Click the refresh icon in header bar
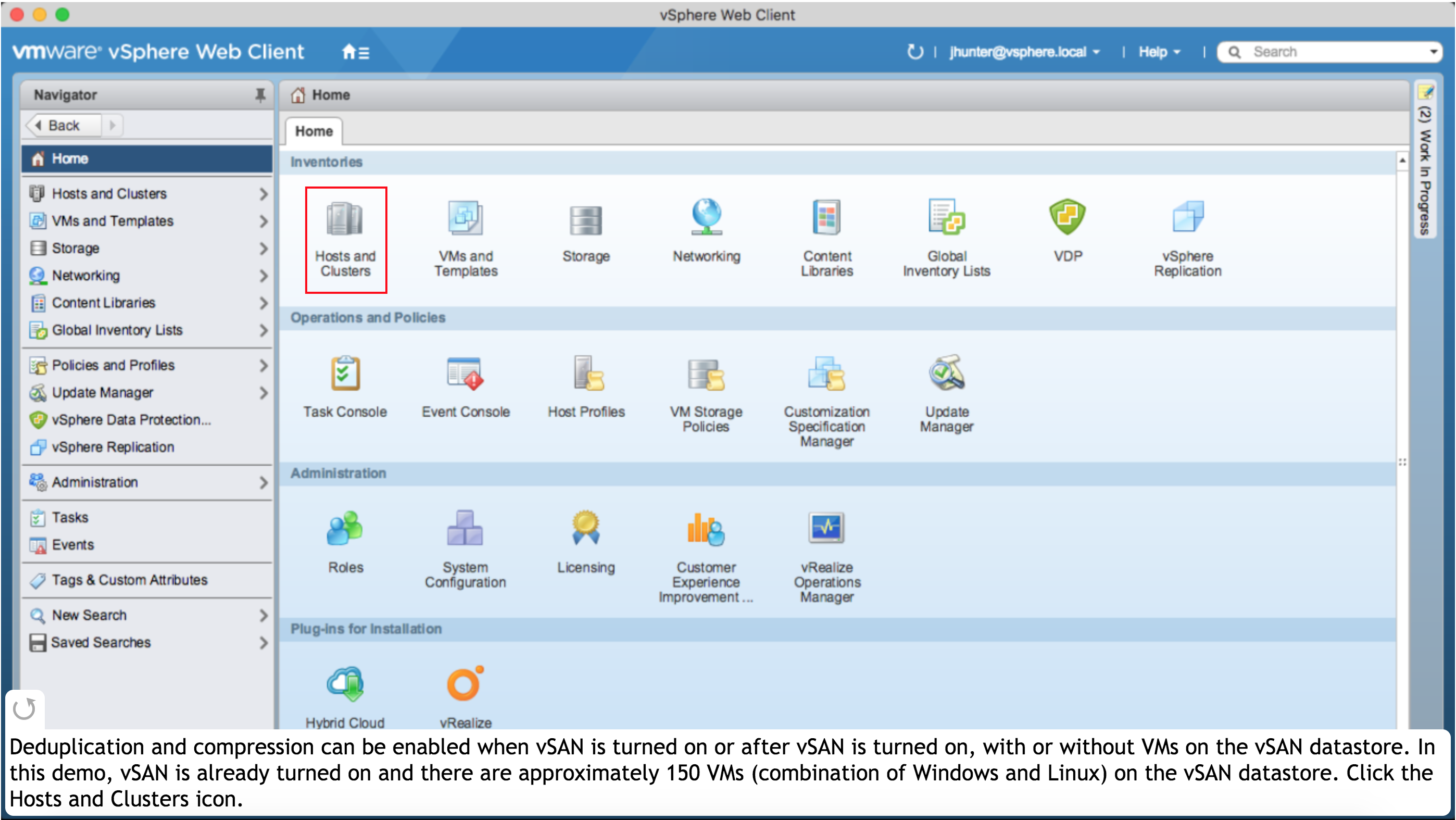The width and height of the screenshot is (1456, 820). 914,52
